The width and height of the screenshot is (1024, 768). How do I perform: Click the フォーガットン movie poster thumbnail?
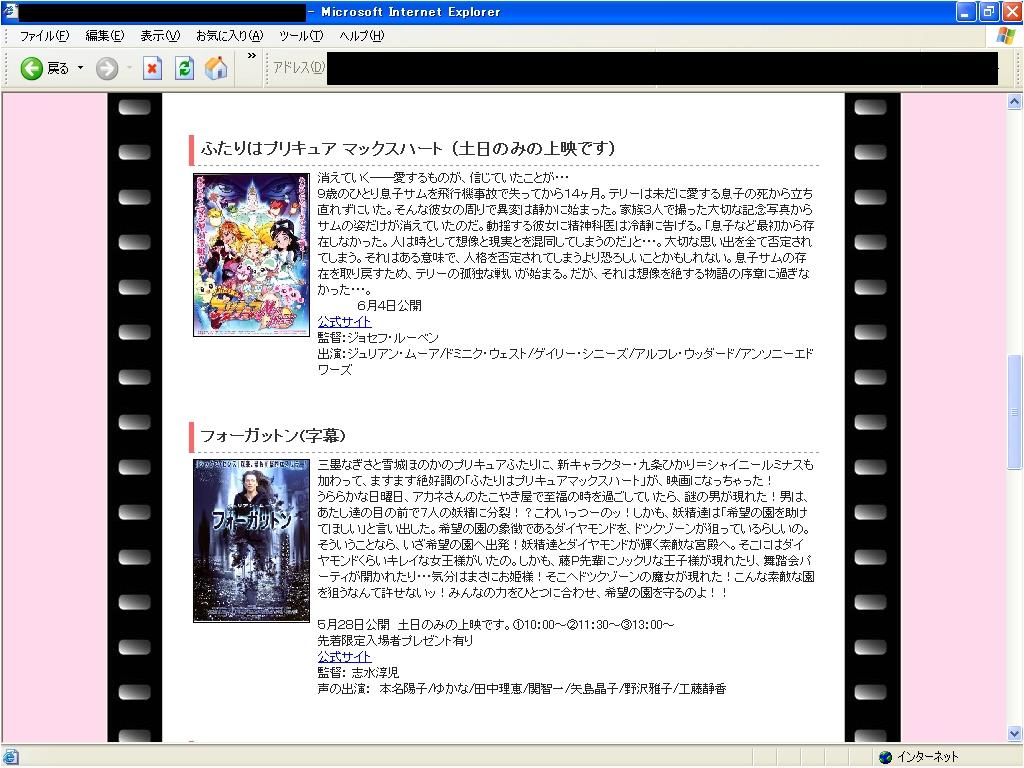tap(251, 540)
